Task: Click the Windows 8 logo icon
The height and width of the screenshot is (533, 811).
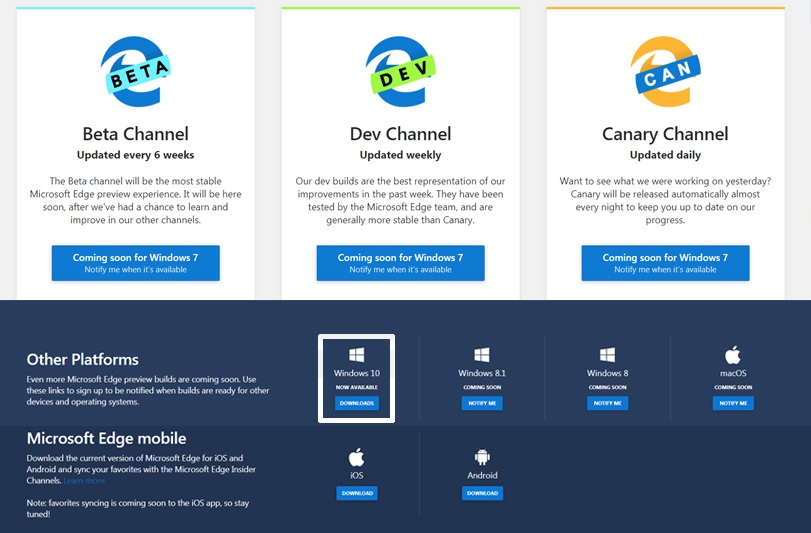Action: (x=607, y=355)
